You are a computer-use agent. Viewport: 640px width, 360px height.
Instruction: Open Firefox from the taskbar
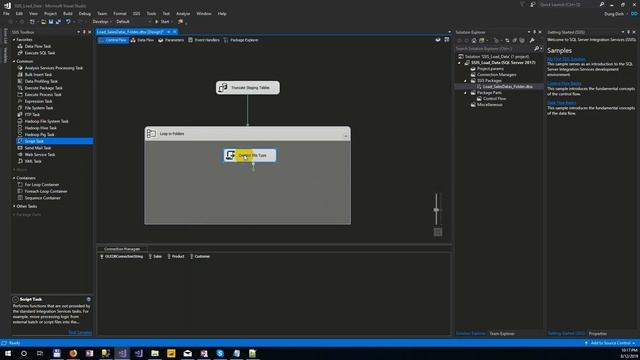point(73,353)
